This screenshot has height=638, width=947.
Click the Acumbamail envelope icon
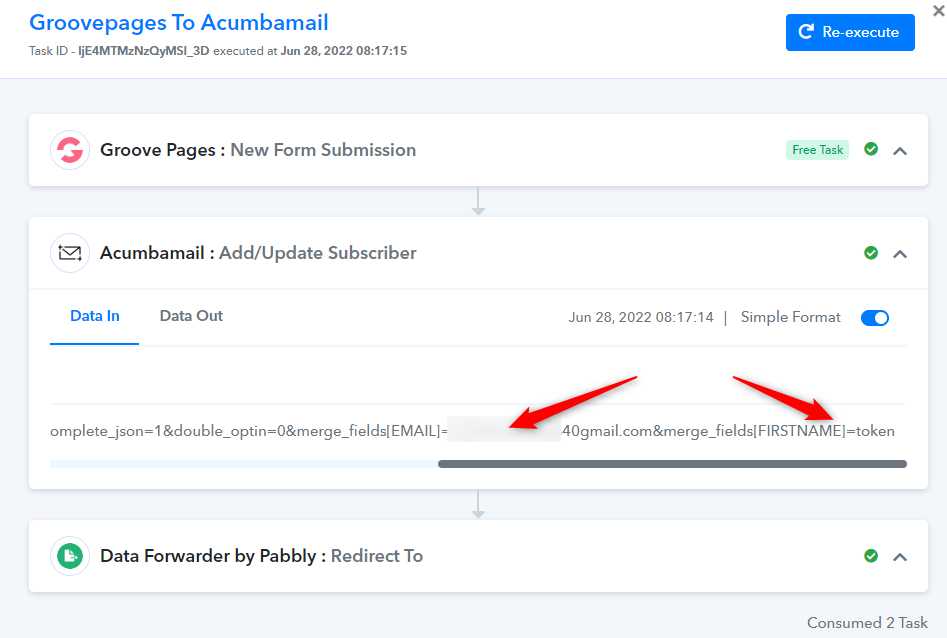pyautogui.click(x=70, y=254)
